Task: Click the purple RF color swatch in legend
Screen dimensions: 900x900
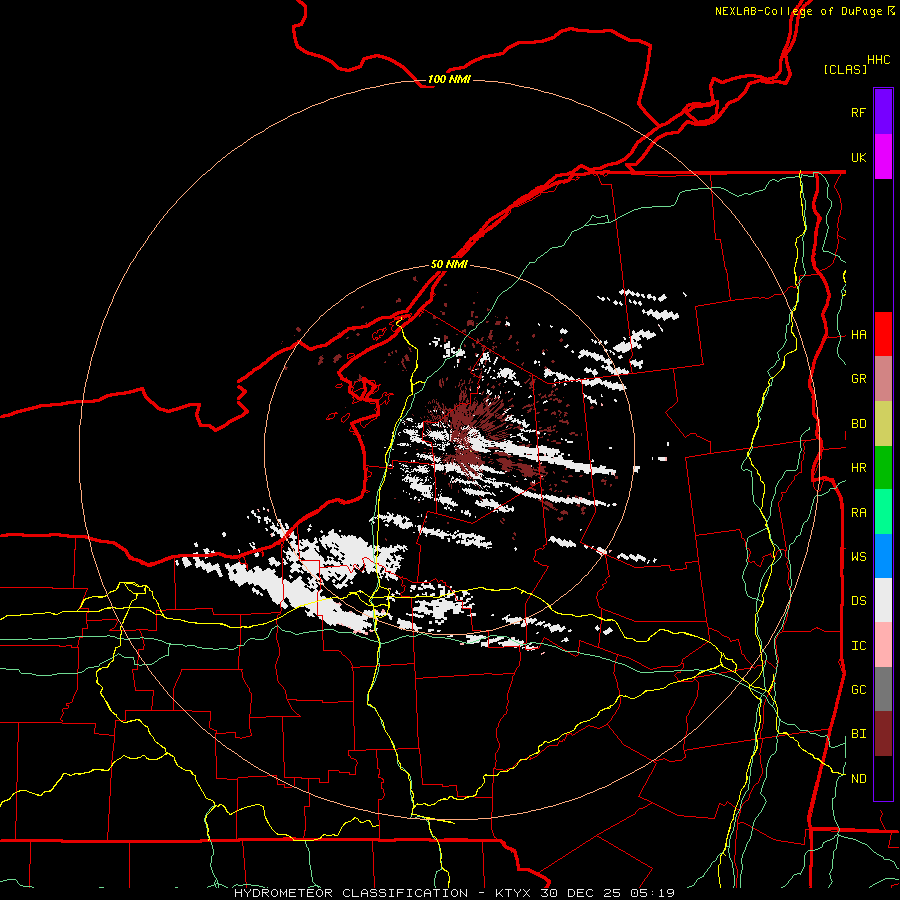Action: (x=883, y=111)
